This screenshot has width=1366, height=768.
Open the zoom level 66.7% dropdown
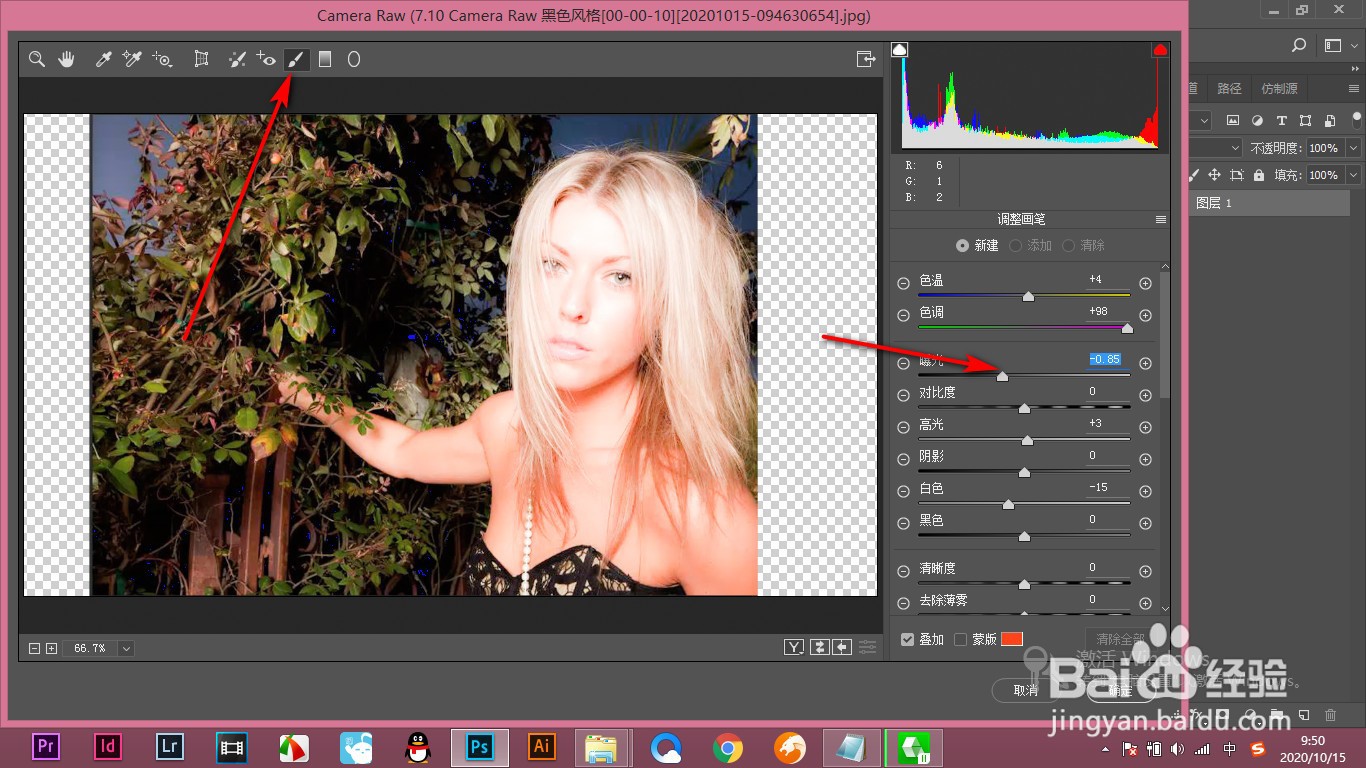click(x=126, y=648)
